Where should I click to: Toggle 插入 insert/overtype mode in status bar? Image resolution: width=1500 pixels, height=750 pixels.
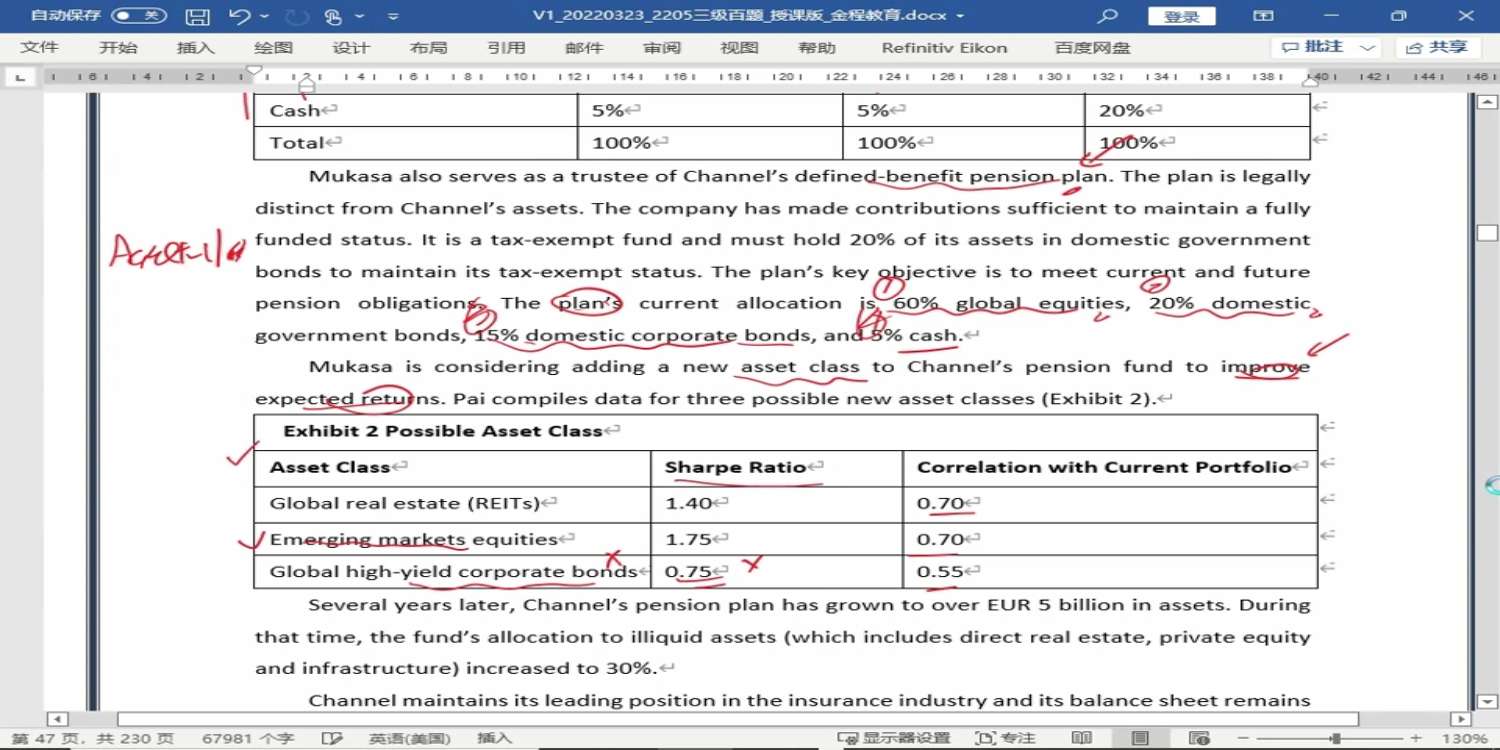click(x=494, y=738)
